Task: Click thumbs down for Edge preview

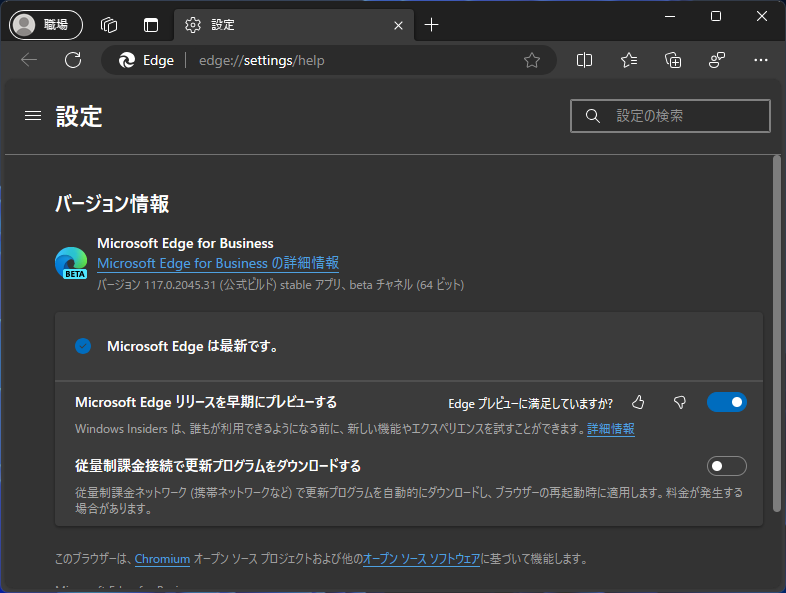Action: coord(680,402)
